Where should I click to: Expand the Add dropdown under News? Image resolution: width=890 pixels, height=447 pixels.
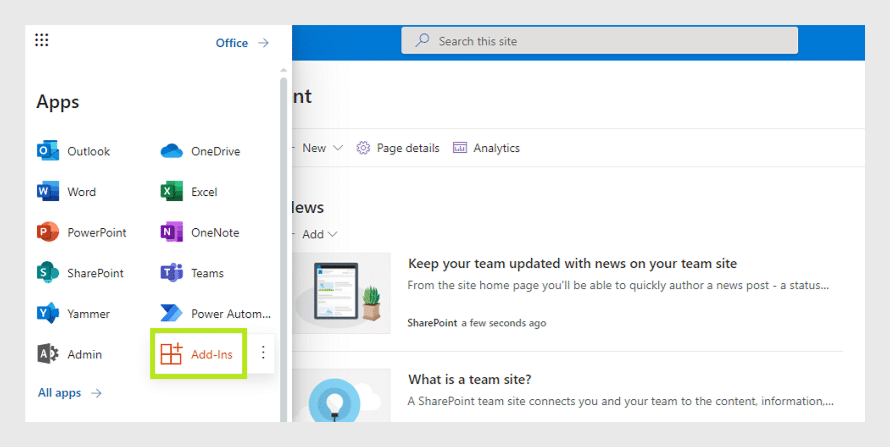coord(333,234)
